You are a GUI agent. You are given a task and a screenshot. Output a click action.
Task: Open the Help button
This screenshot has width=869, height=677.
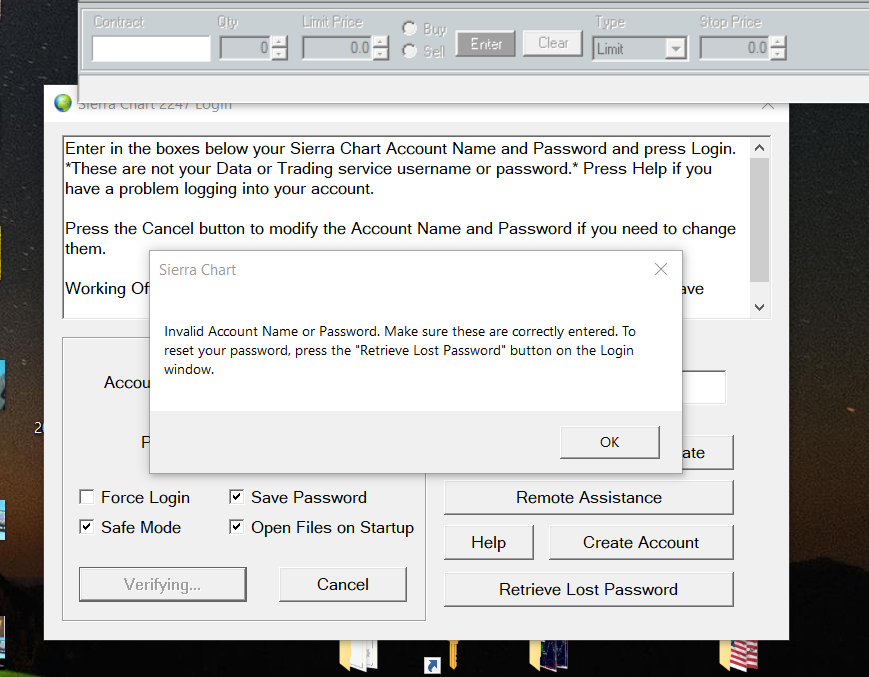(x=489, y=542)
